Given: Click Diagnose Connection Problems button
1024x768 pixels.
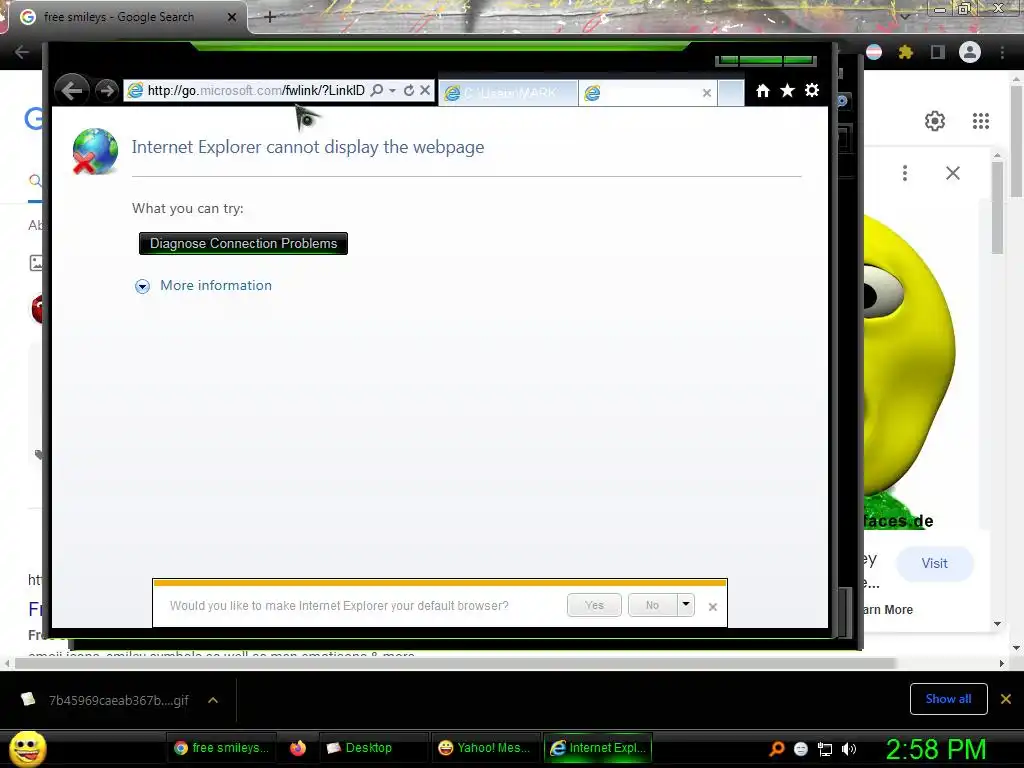Looking at the screenshot, I should pyautogui.click(x=243, y=244).
